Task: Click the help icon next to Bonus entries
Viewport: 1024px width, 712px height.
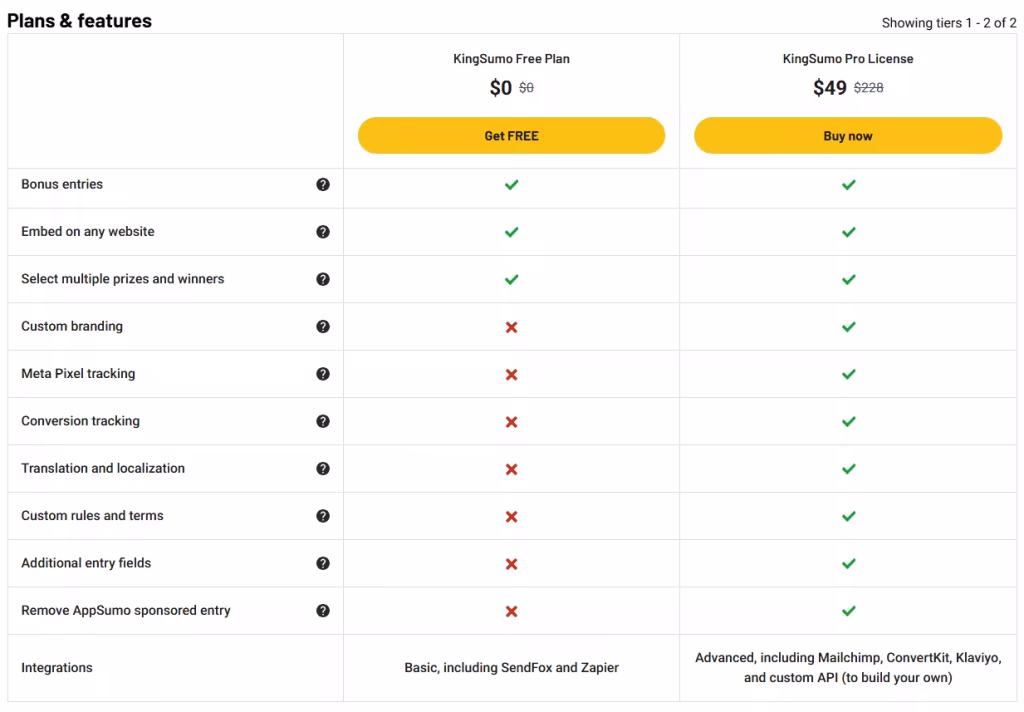Action: (323, 185)
